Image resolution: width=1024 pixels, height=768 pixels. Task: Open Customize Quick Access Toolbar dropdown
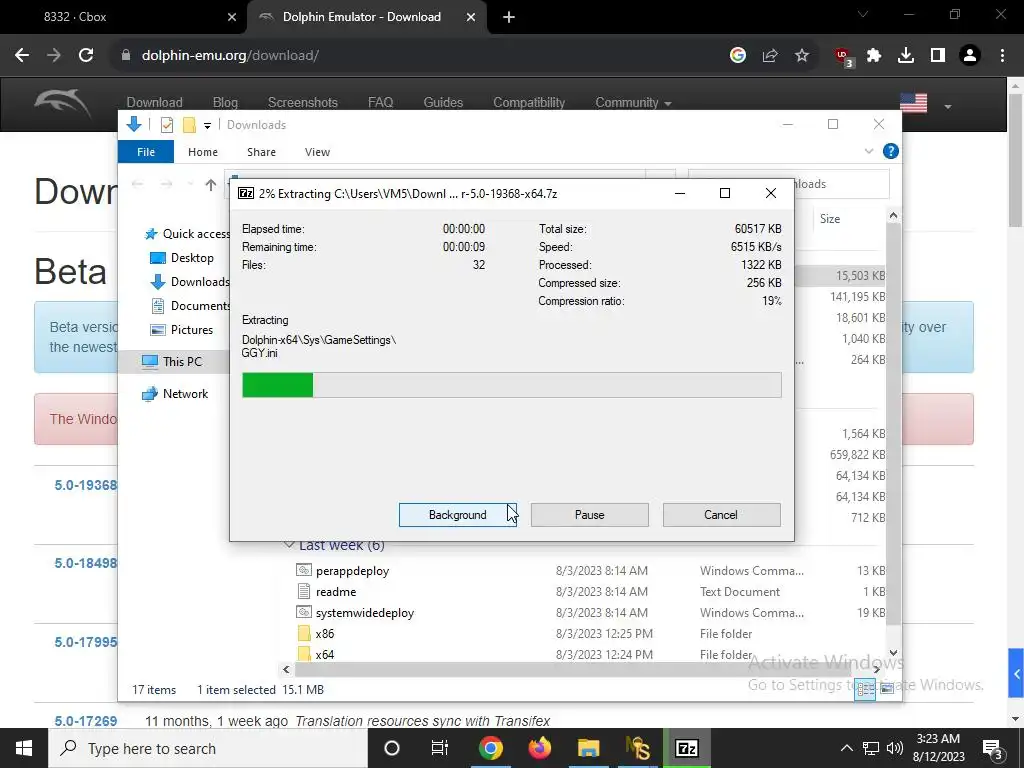pyautogui.click(x=207, y=125)
